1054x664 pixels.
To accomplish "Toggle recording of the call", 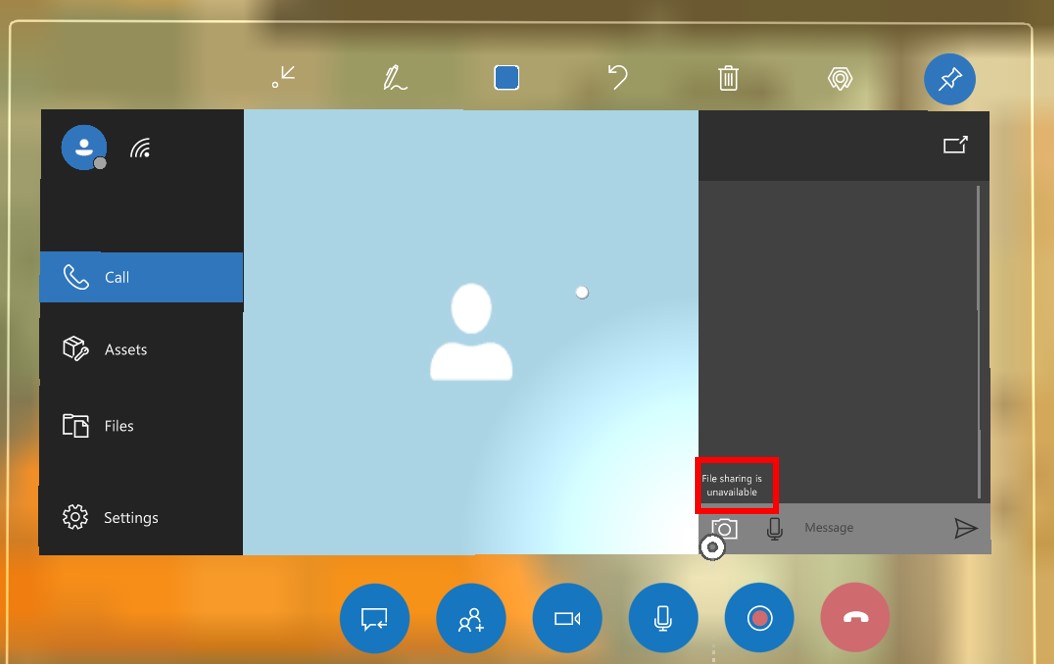I will 759,618.
